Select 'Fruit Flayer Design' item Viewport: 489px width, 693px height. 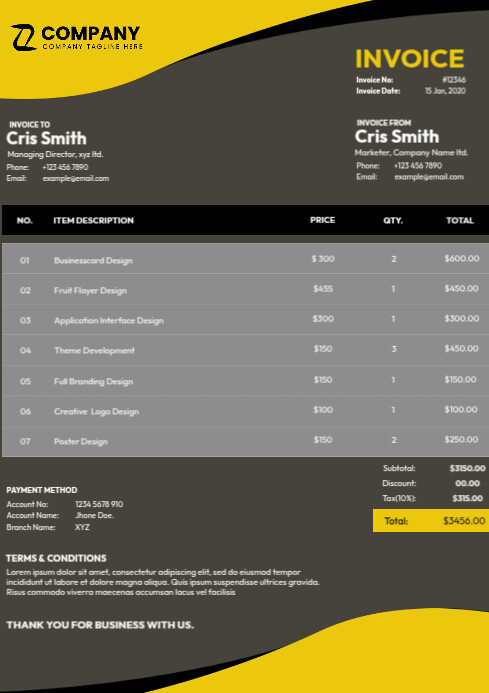coord(91,290)
